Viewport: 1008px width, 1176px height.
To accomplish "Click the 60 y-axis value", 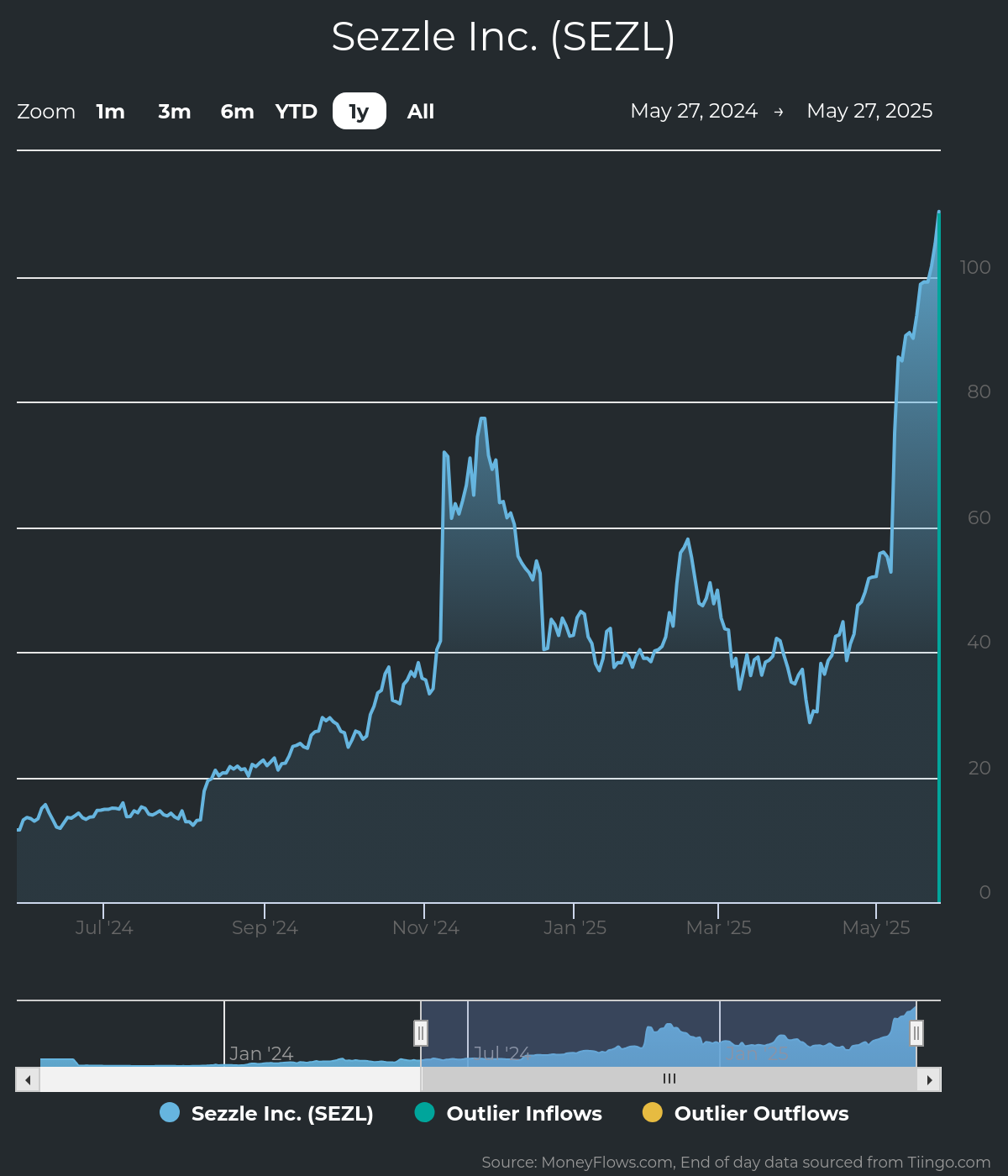I will tap(979, 517).
